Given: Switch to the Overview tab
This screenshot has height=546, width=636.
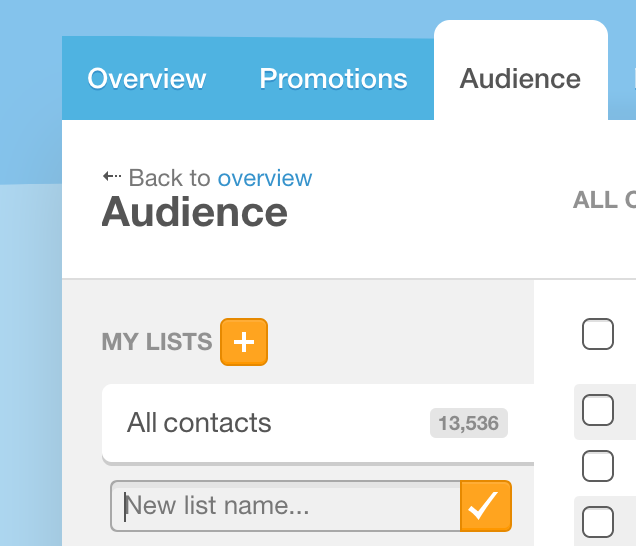Looking at the screenshot, I should [x=147, y=79].
